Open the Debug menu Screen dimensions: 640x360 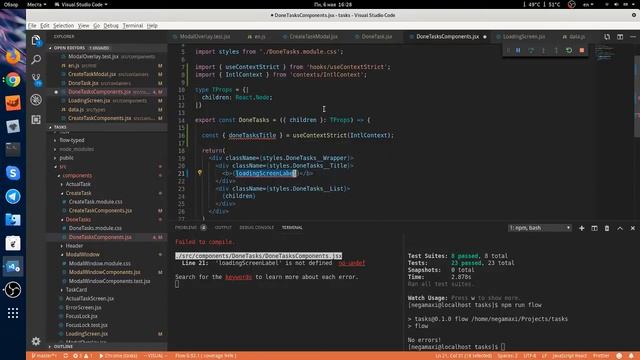(x=111, y=25)
